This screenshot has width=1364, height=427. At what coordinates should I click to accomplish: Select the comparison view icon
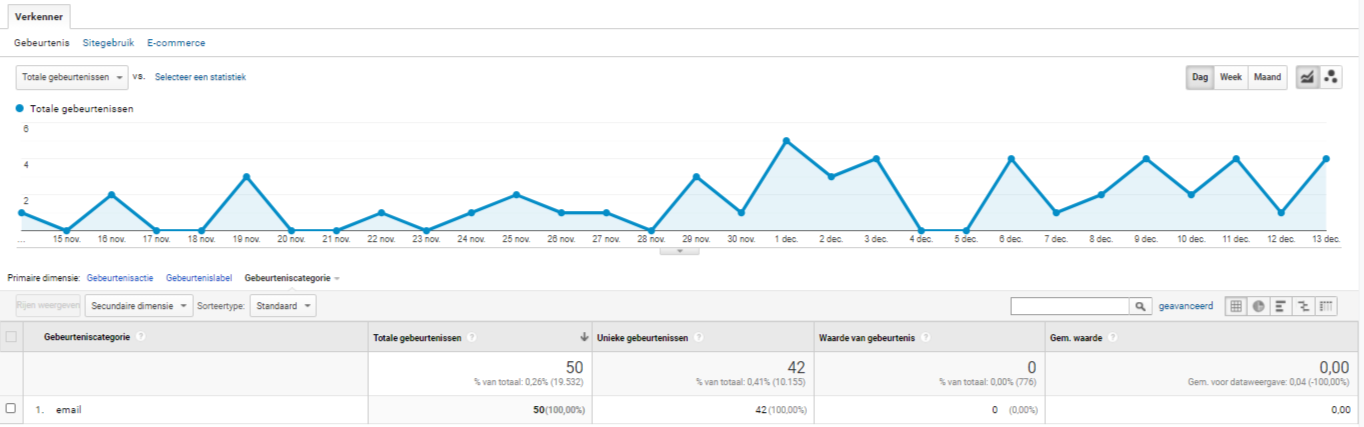(x=1303, y=306)
